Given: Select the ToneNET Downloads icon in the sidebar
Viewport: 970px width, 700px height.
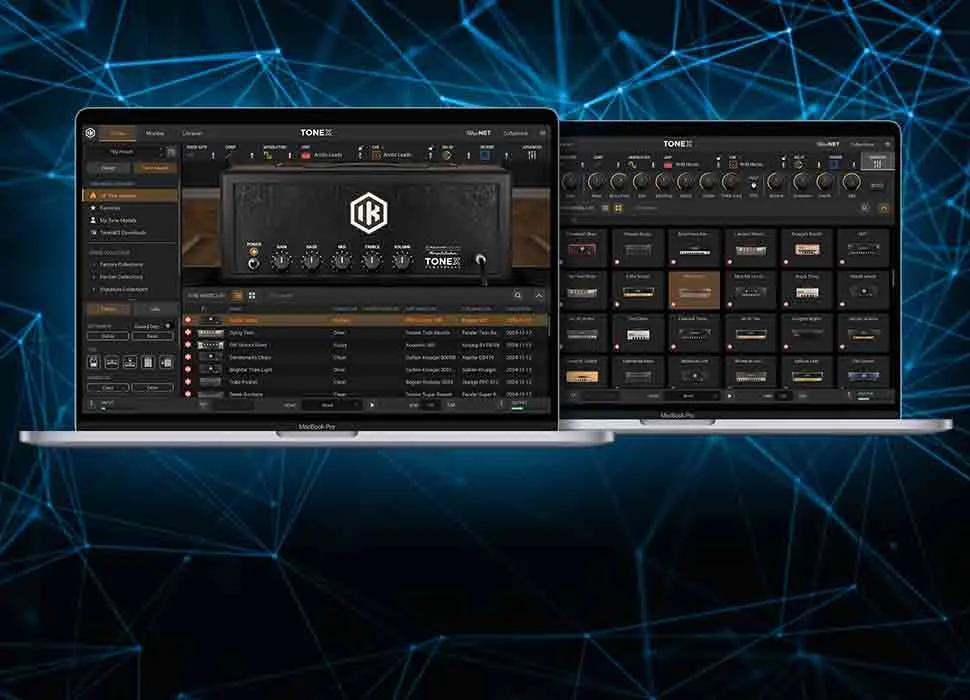Looking at the screenshot, I should (x=93, y=233).
